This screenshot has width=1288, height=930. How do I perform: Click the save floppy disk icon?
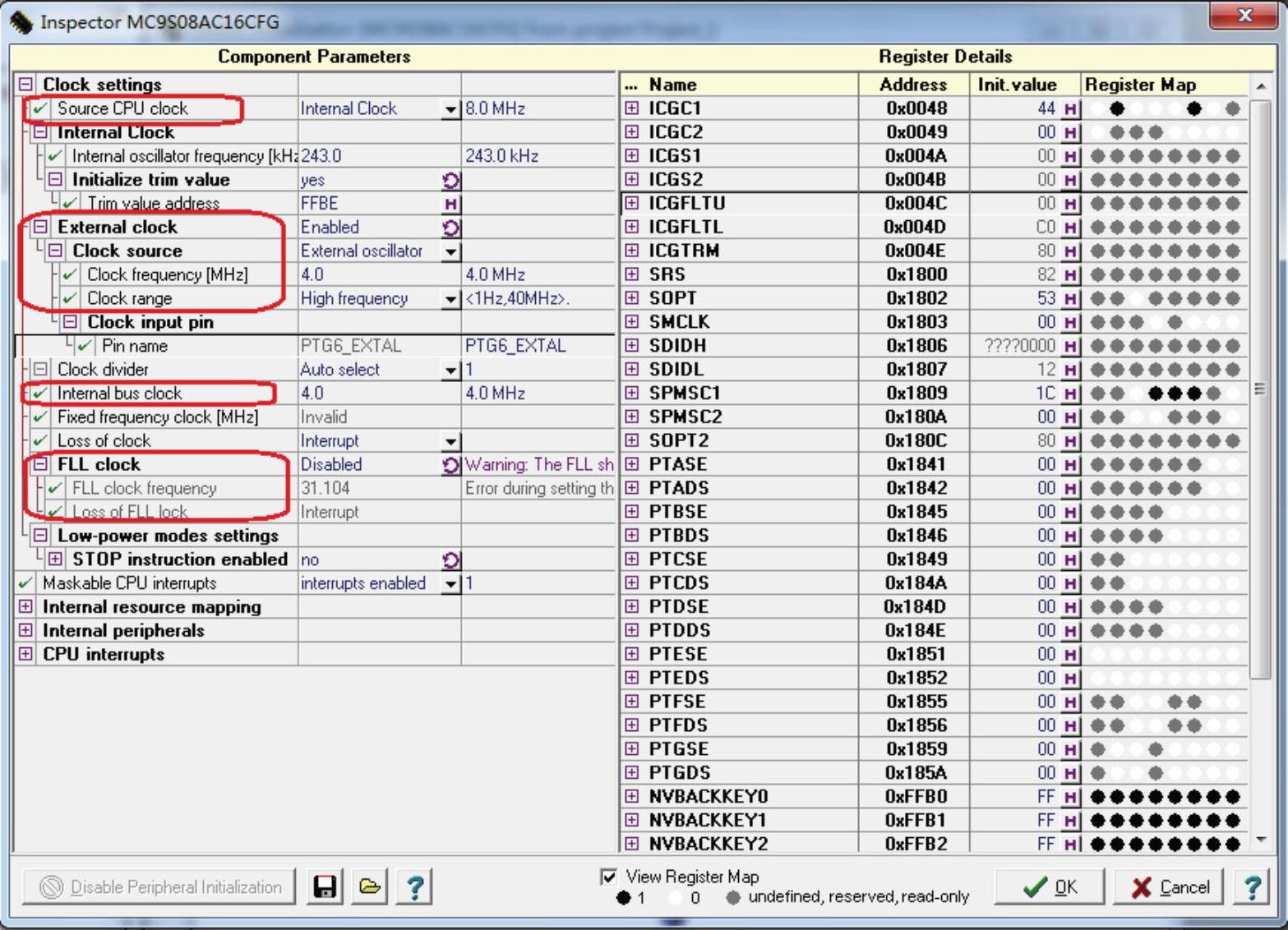(x=325, y=886)
